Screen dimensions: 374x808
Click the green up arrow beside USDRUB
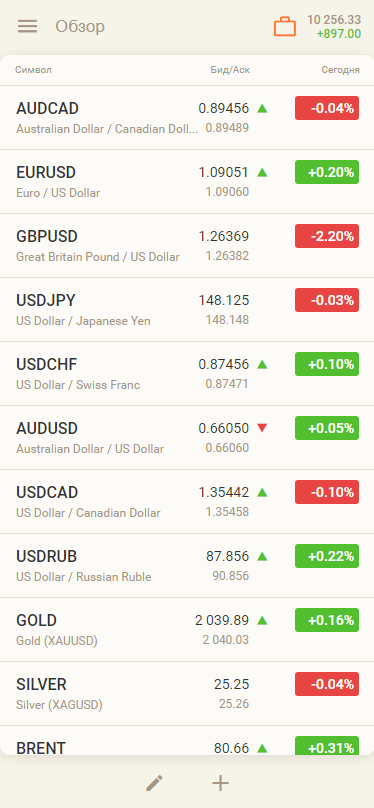pos(262,557)
